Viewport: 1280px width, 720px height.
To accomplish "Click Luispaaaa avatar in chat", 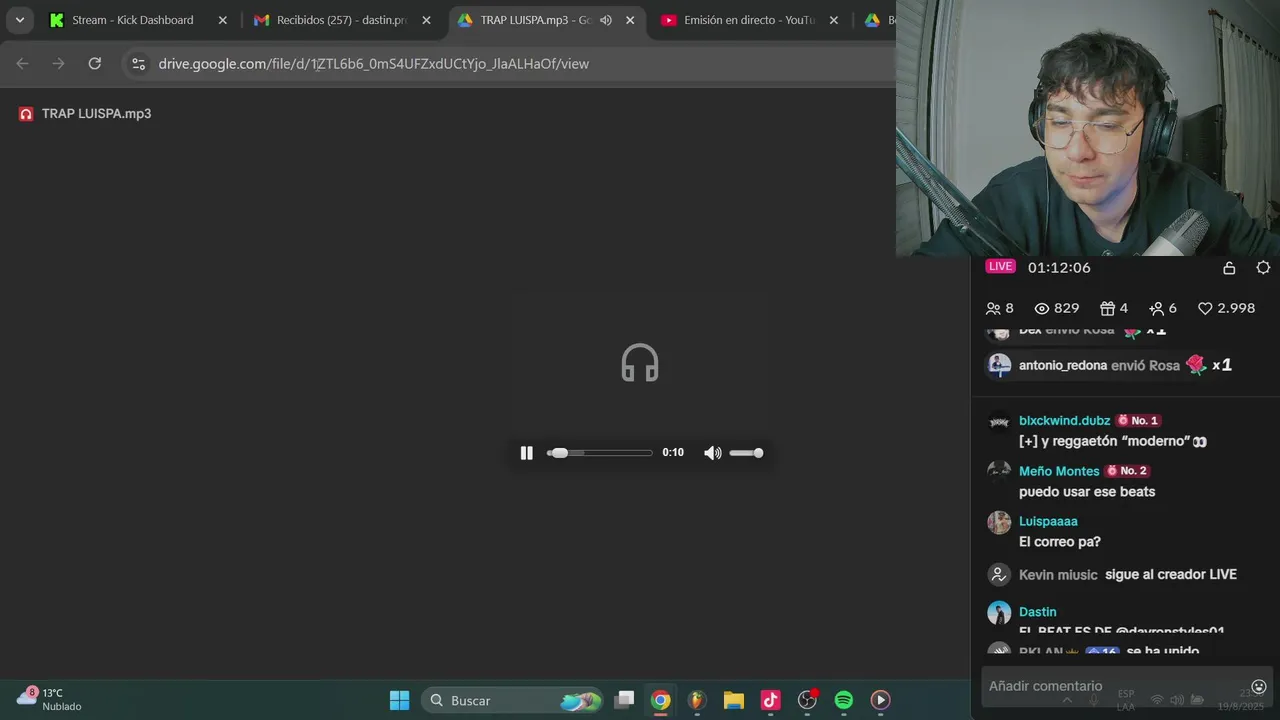I will point(999,522).
